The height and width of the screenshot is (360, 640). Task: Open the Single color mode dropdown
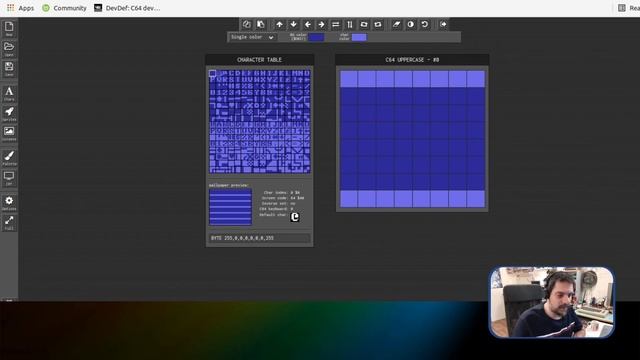click(x=252, y=37)
